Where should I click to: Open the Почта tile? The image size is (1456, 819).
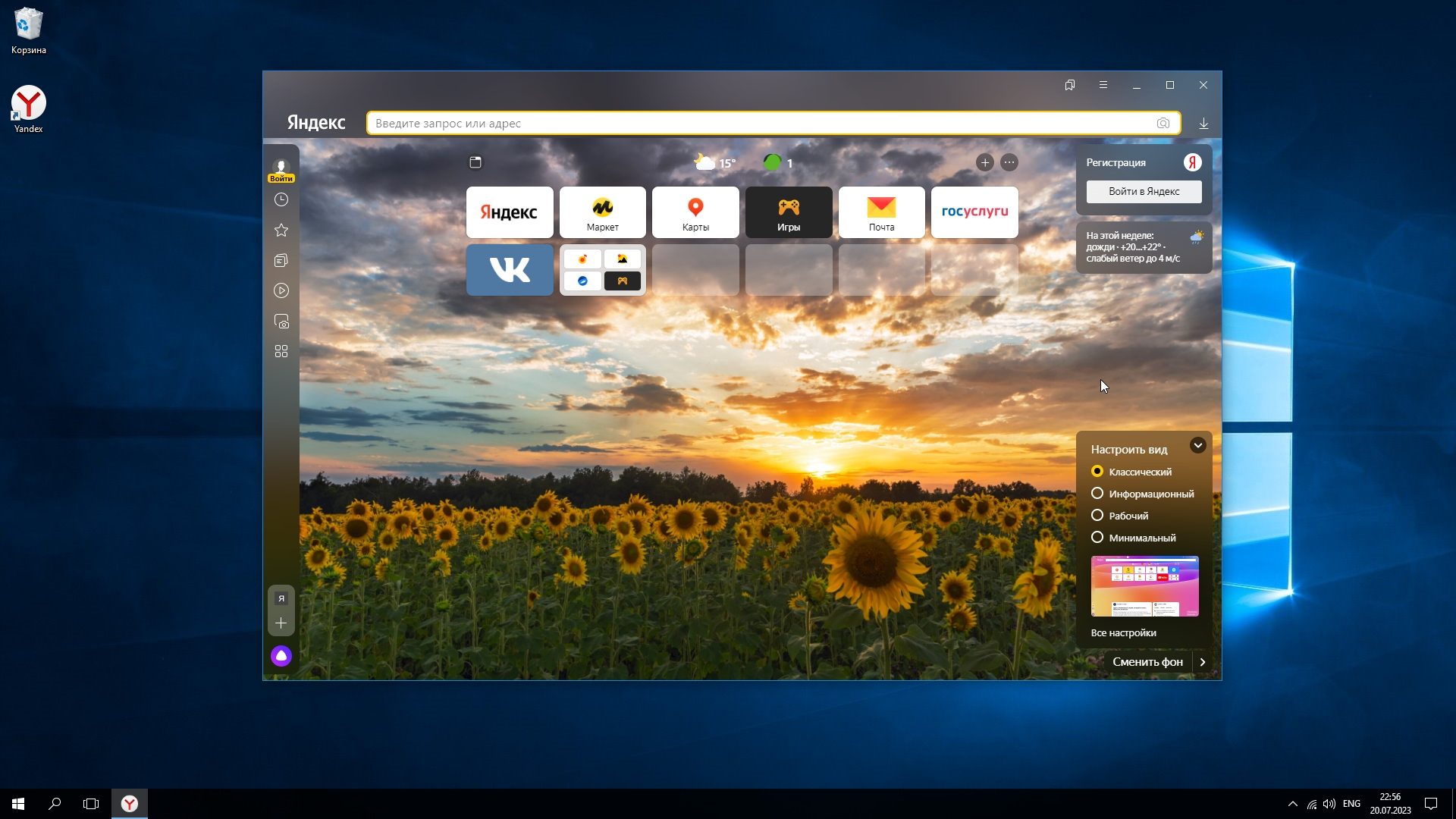click(x=881, y=212)
